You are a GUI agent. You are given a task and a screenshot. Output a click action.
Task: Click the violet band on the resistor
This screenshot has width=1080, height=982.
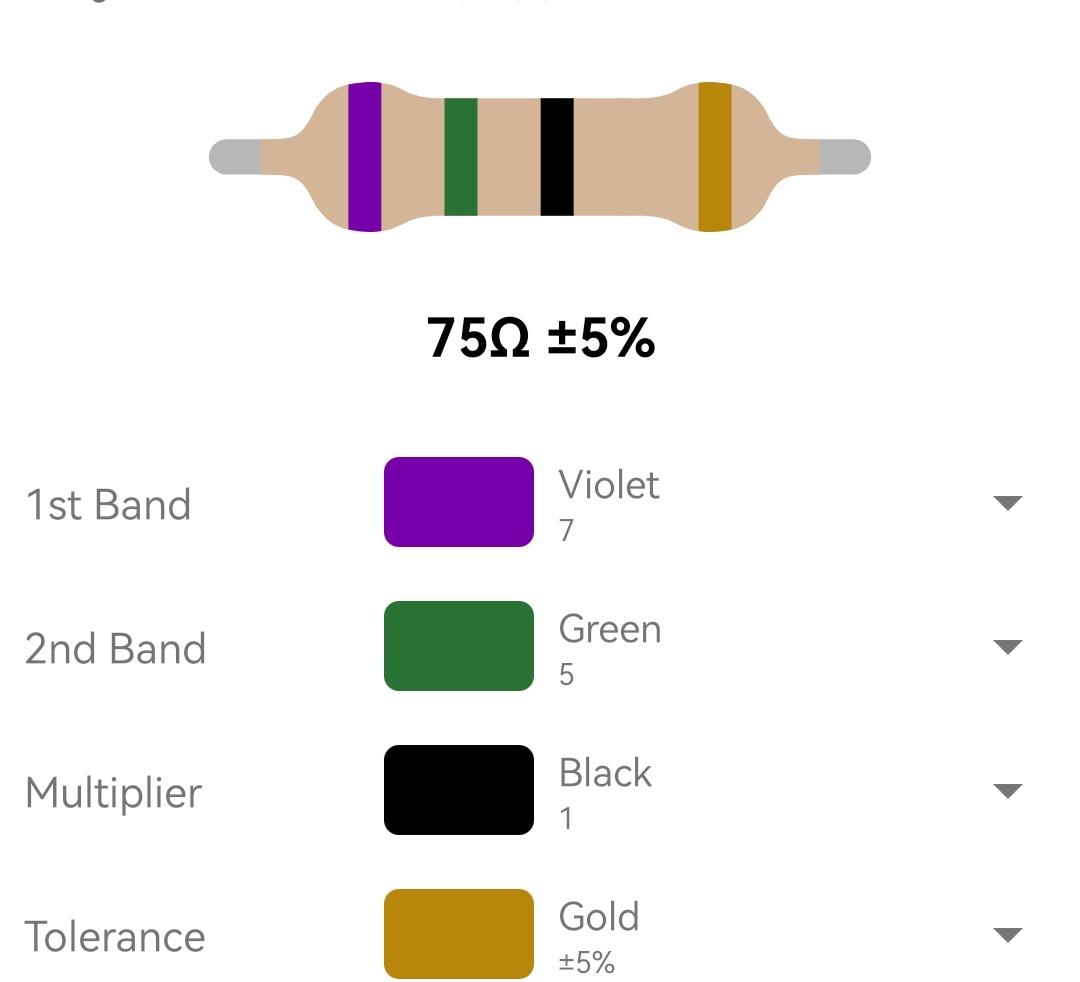click(364, 157)
